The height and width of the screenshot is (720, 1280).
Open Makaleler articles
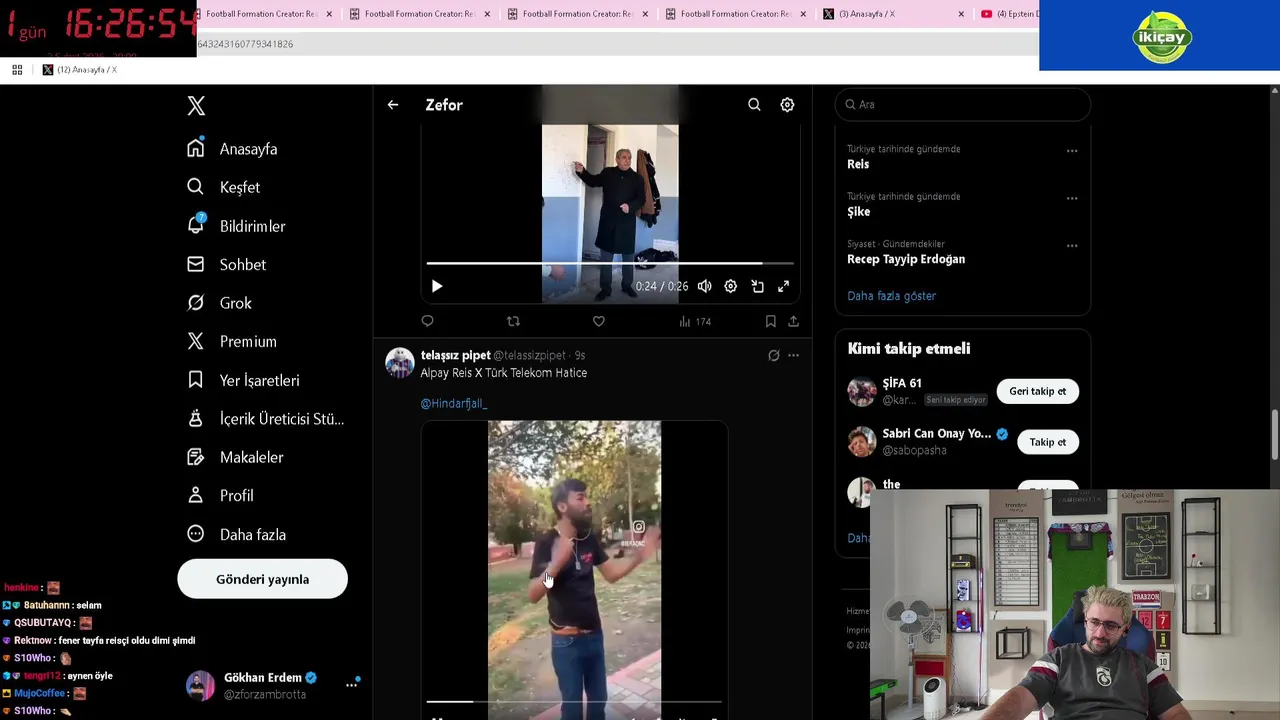click(x=235, y=457)
